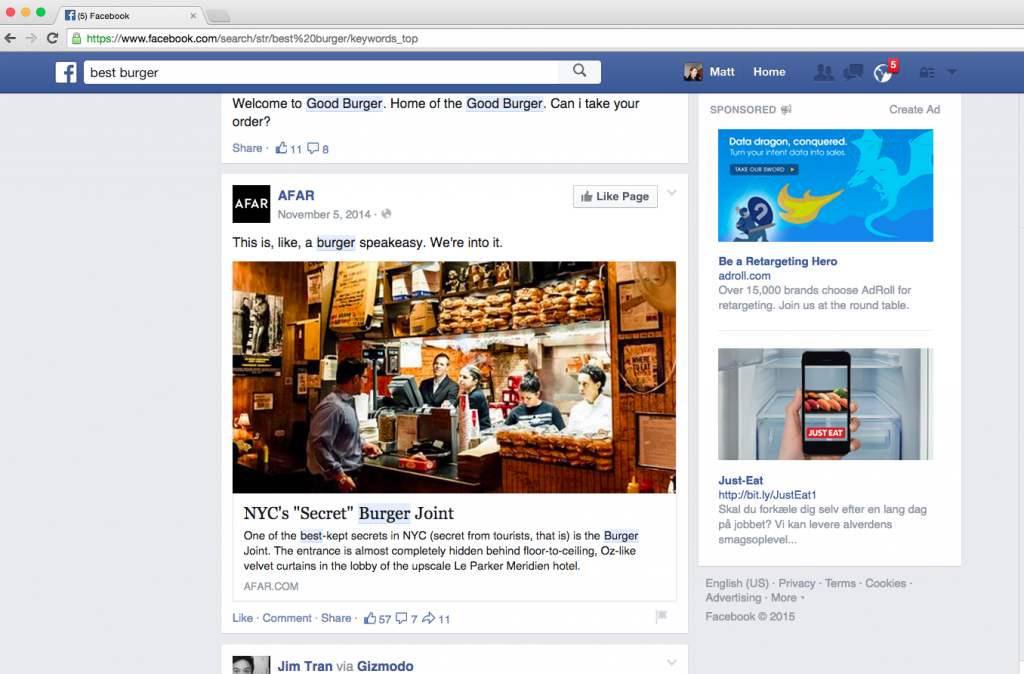Viewport: 1024px width, 674px height.
Task: Click the adroll.com link
Action: 744,276
